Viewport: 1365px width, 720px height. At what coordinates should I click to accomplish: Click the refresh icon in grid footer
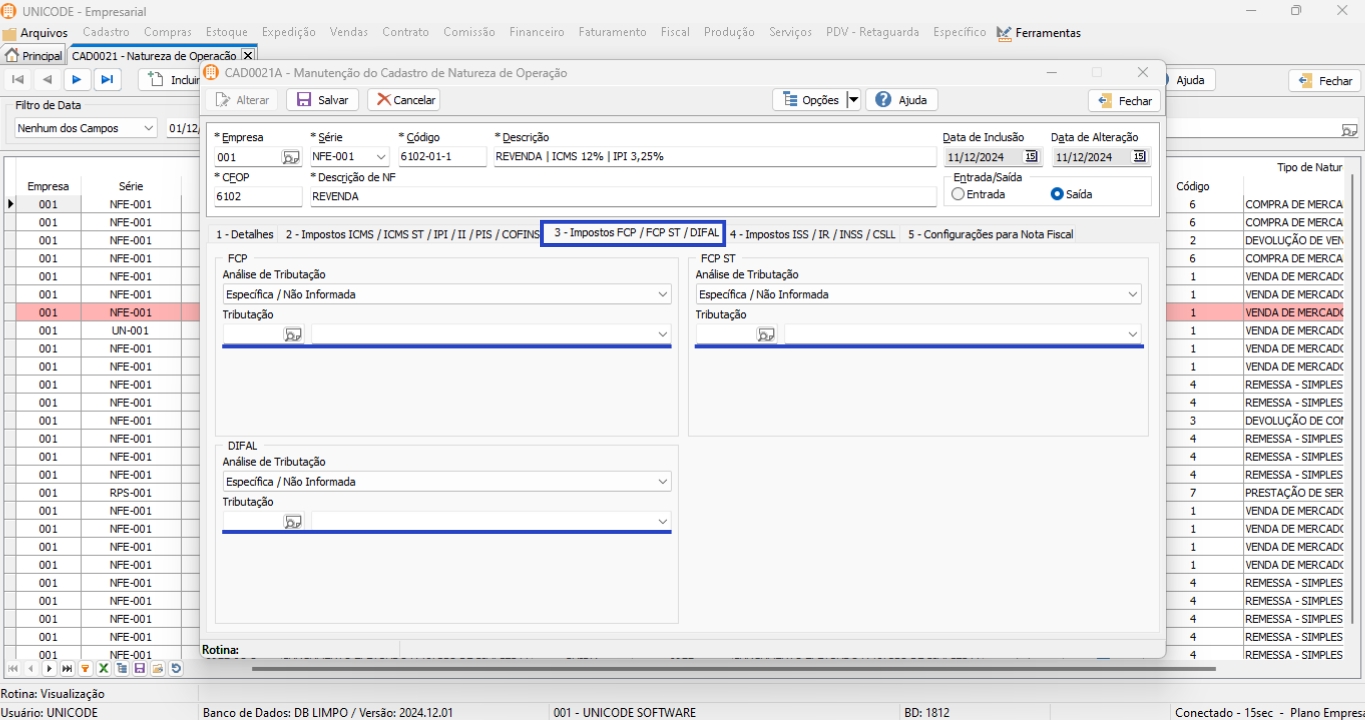[x=176, y=669]
